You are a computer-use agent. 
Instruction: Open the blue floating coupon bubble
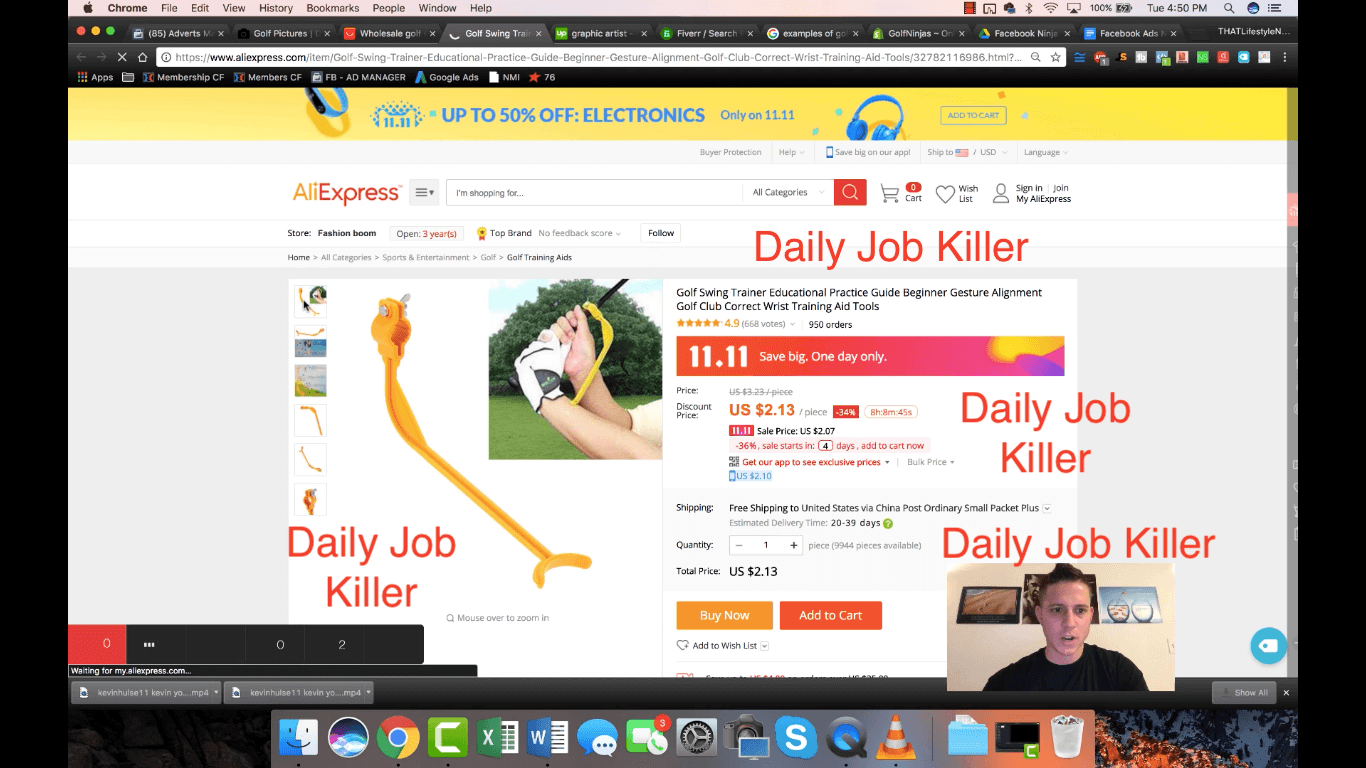[x=1268, y=645]
